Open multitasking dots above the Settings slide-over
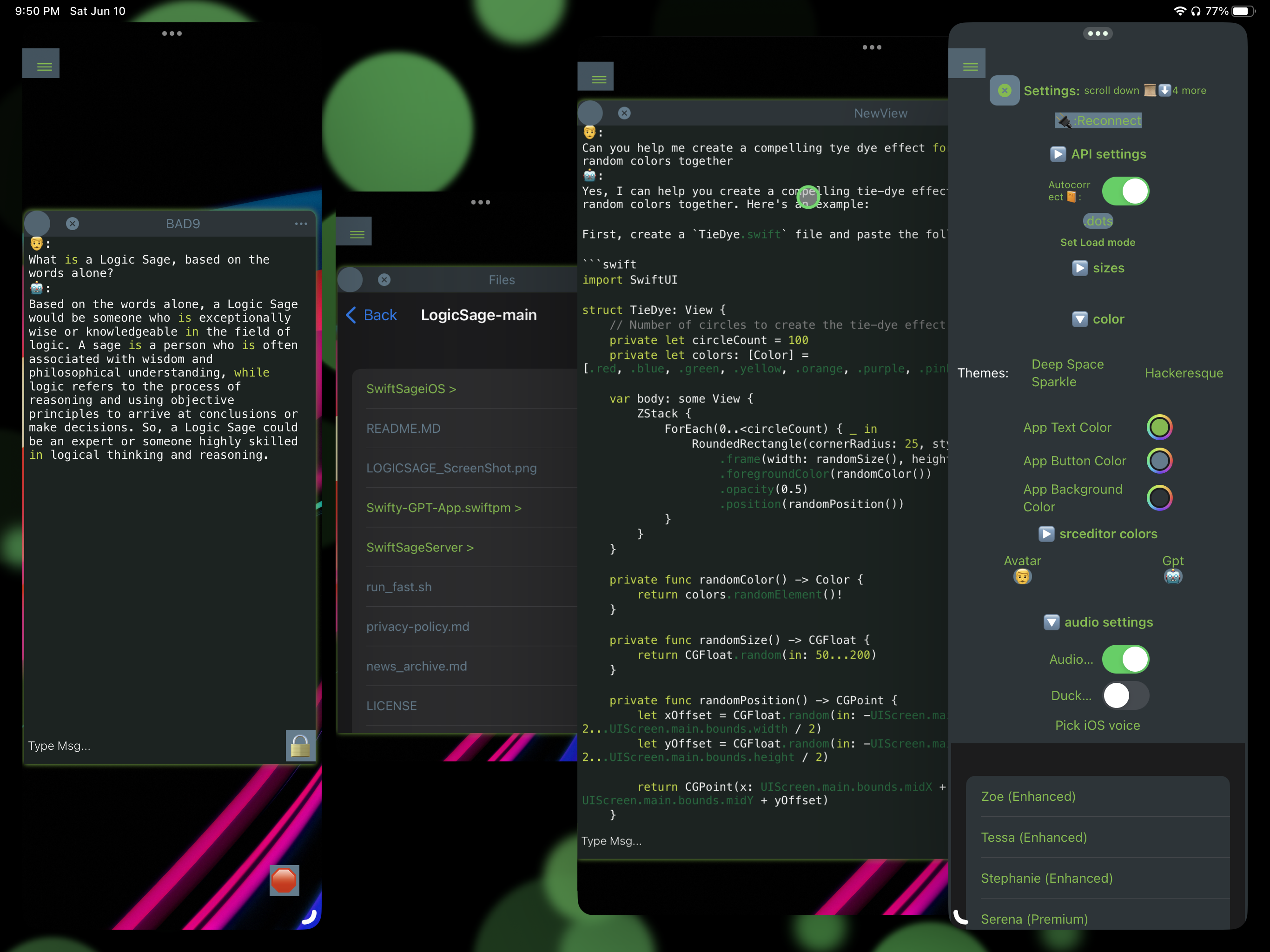Screen dimensions: 1270x952 point(1097,33)
